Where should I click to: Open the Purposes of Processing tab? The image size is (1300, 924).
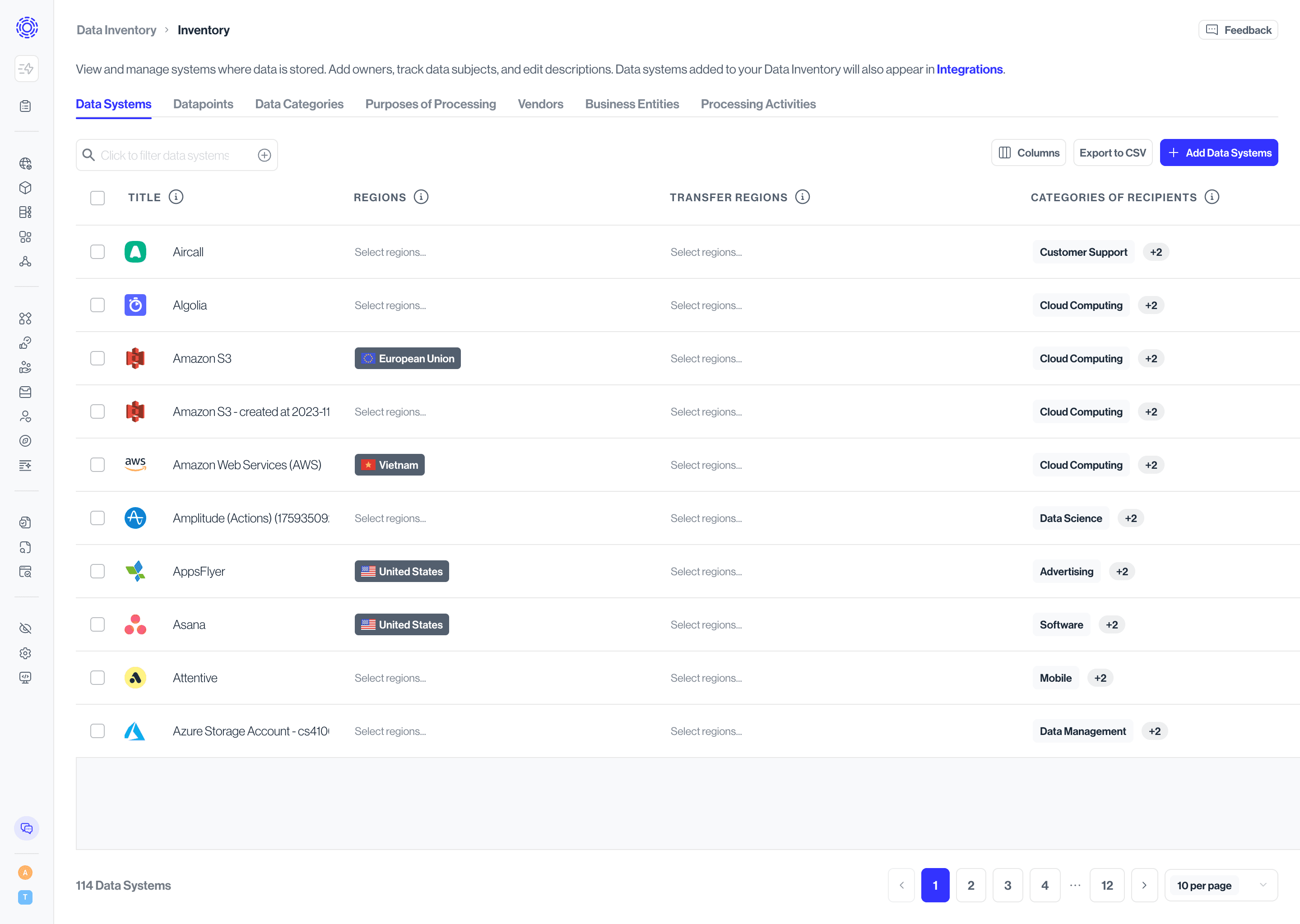(x=431, y=104)
